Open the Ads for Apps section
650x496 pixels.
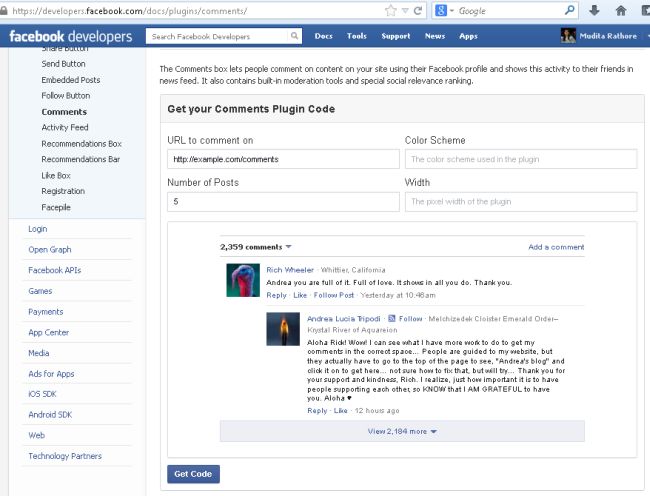[x=51, y=374]
